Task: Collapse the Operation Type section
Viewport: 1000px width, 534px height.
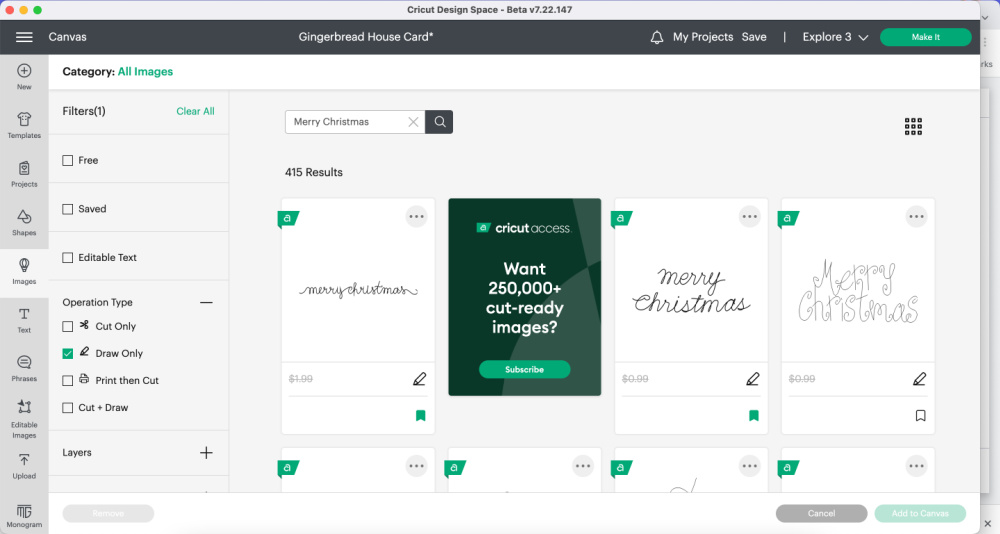Action: coord(206,302)
